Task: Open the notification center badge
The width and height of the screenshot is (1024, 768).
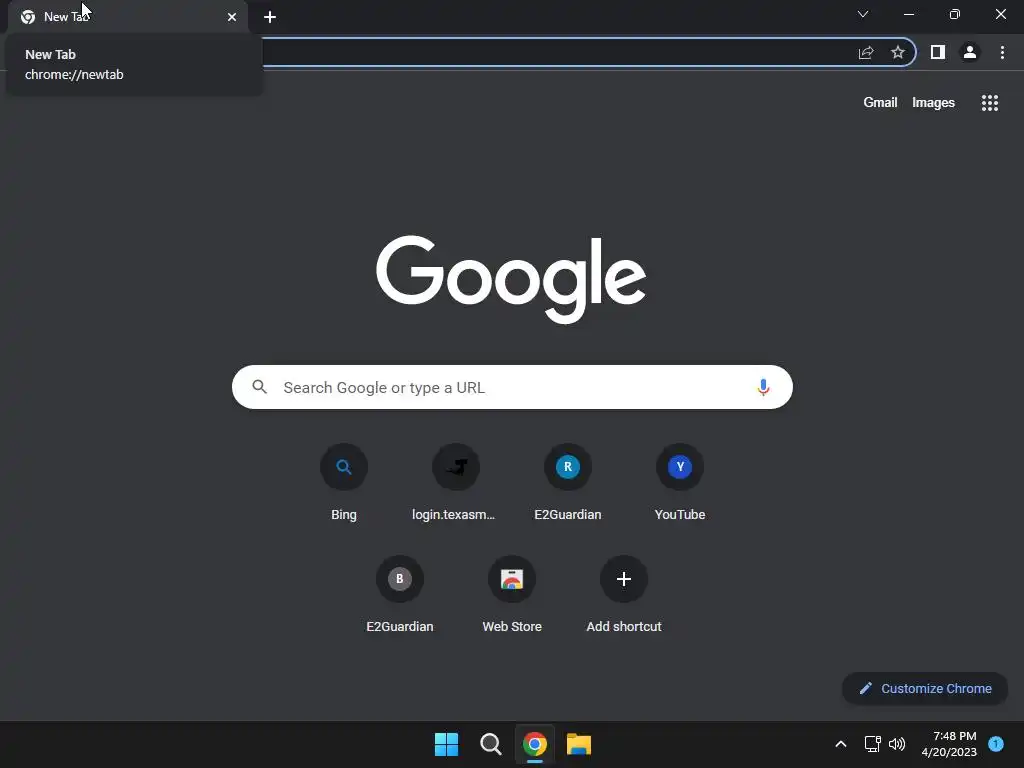Action: click(995, 744)
